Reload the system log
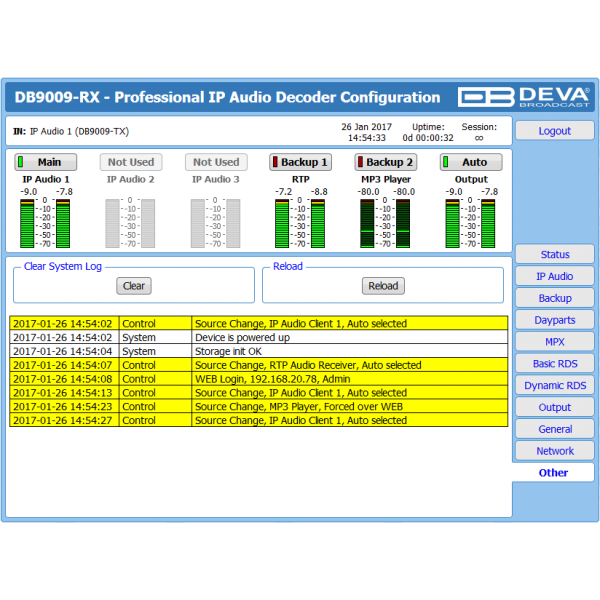Viewport: 600px width, 600px height. point(383,286)
